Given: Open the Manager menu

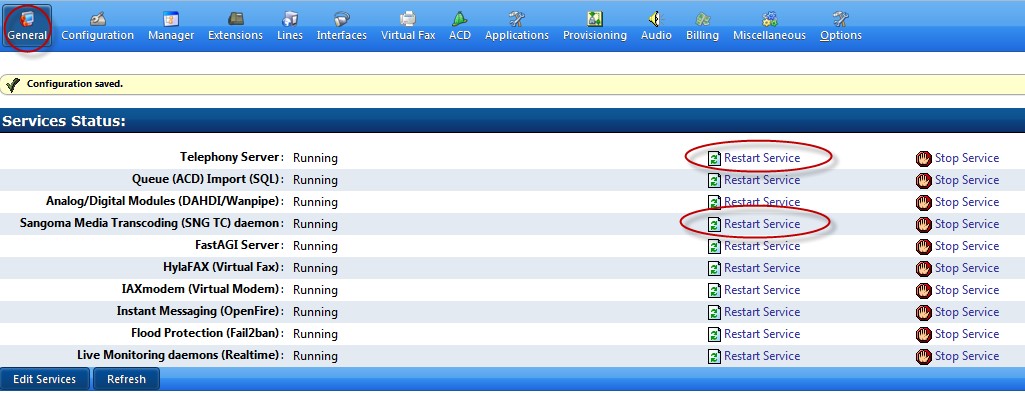Looking at the screenshot, I should click(x=171, y=27).
